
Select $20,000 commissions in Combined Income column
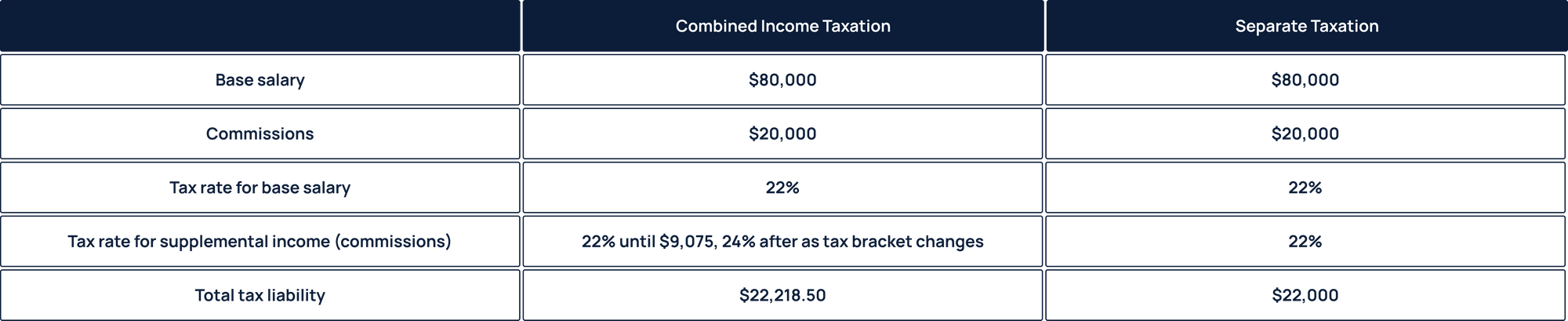click(x=782, y=133)
